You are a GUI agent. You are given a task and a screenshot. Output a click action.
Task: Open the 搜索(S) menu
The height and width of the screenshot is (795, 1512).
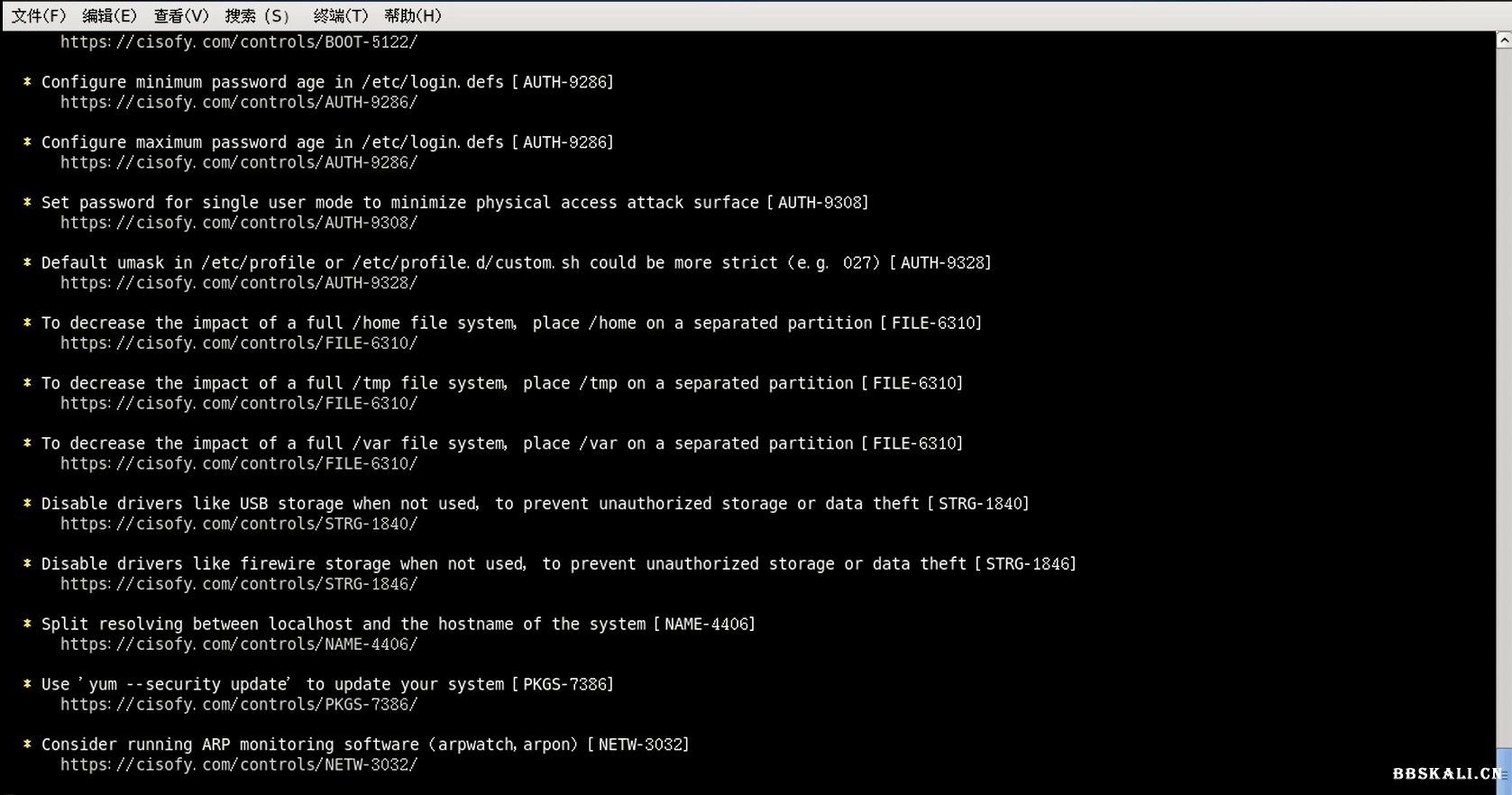257,15
